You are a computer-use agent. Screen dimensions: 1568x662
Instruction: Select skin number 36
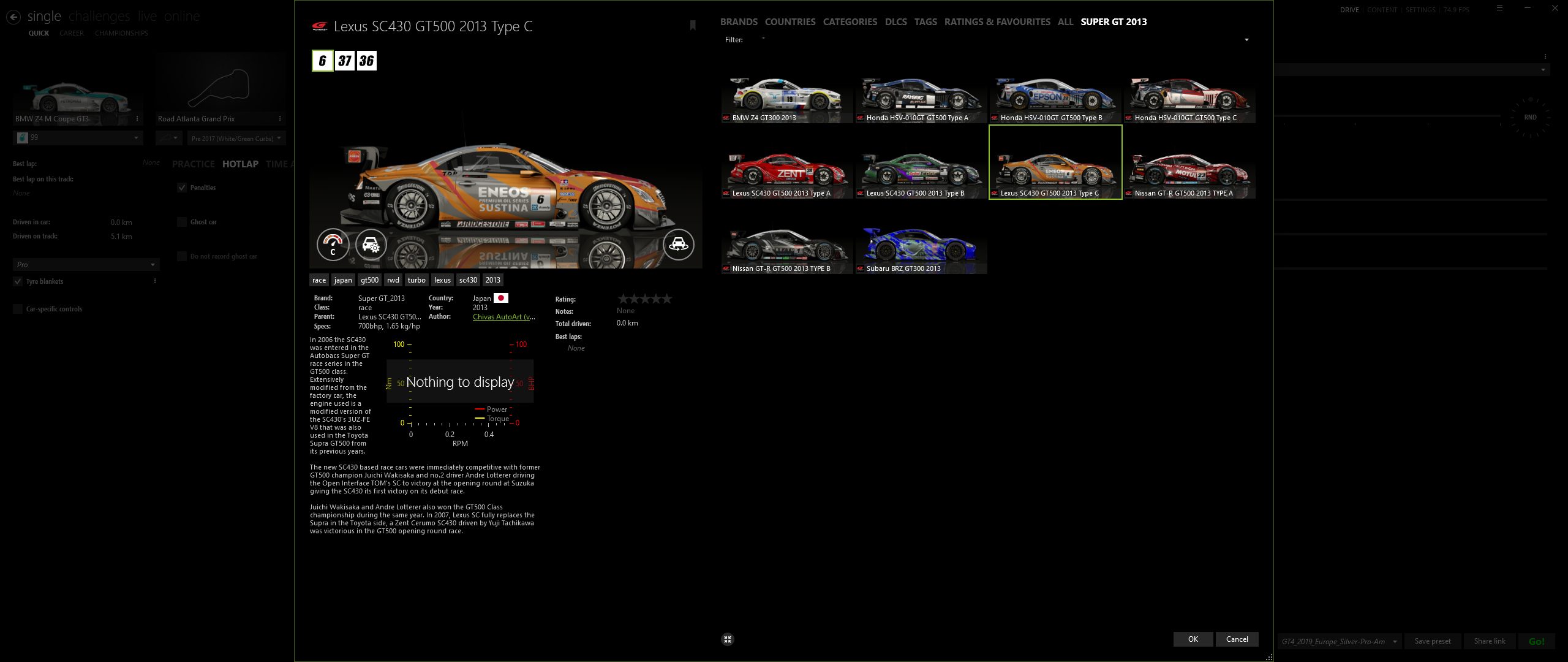(367, 61)
